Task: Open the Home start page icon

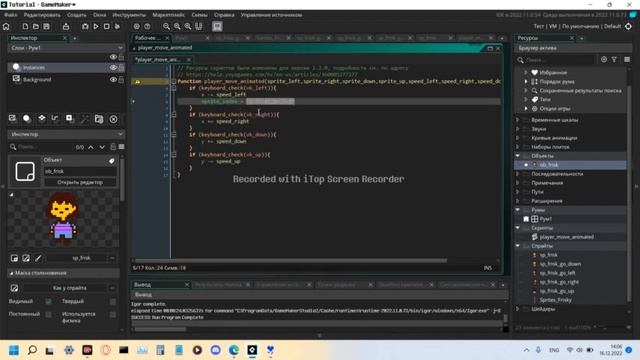Action: coord(6,27)
